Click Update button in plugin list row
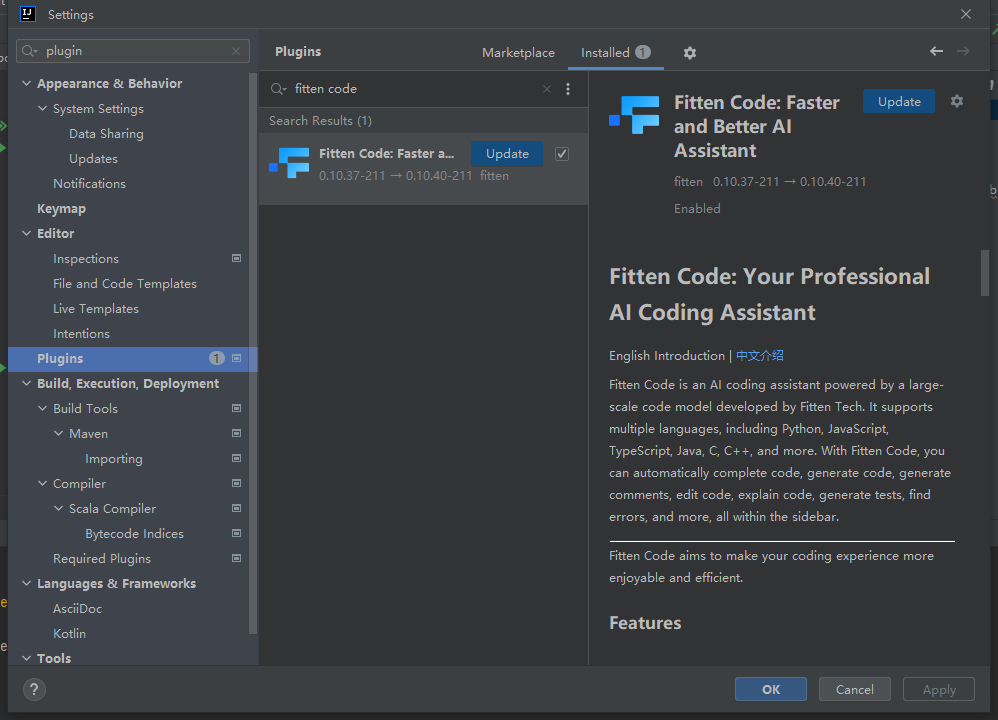998x720 pixels. (x=507, y=154)
